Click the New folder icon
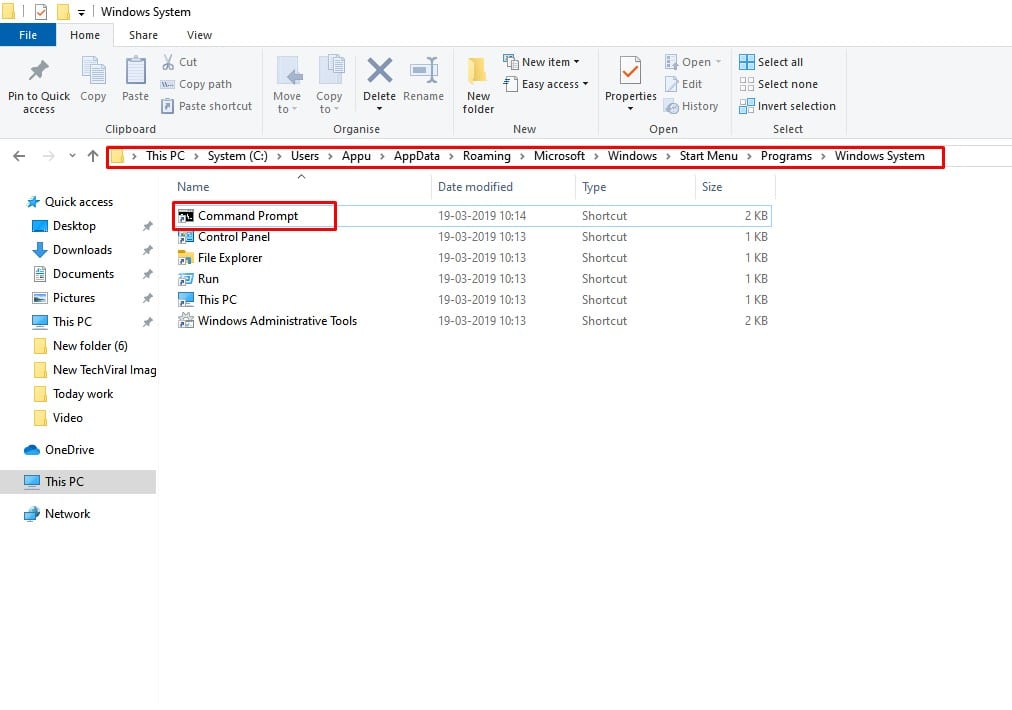The image size is (1012, 710). click(x=478, y=70)
